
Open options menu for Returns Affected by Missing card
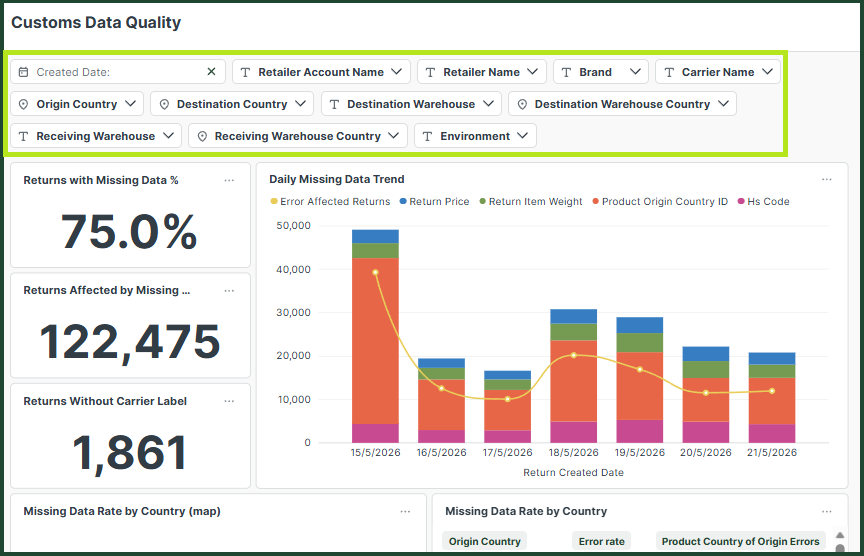229,290
